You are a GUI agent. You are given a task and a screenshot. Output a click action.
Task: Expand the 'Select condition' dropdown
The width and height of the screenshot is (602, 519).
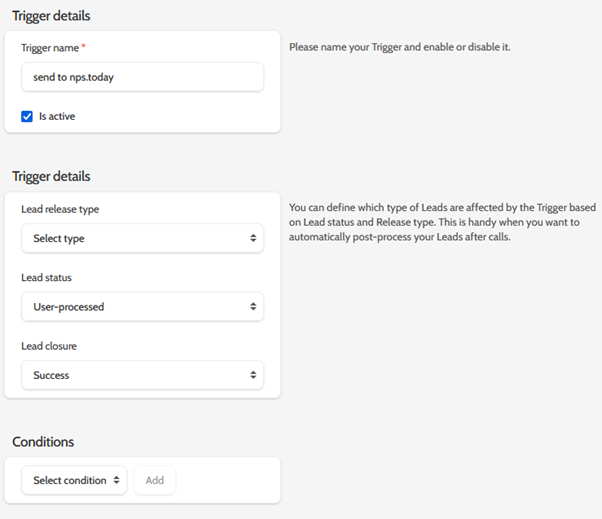[74, 480]
